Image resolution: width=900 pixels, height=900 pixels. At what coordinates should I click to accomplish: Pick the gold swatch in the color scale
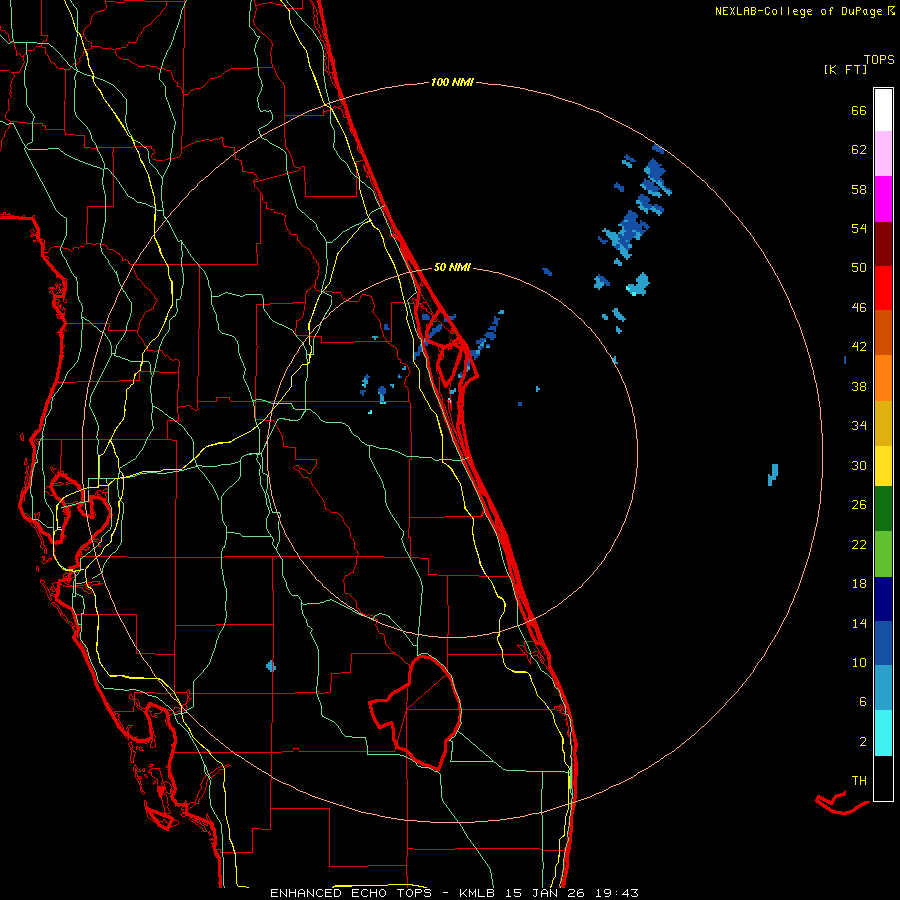click(x=883, y=423)
